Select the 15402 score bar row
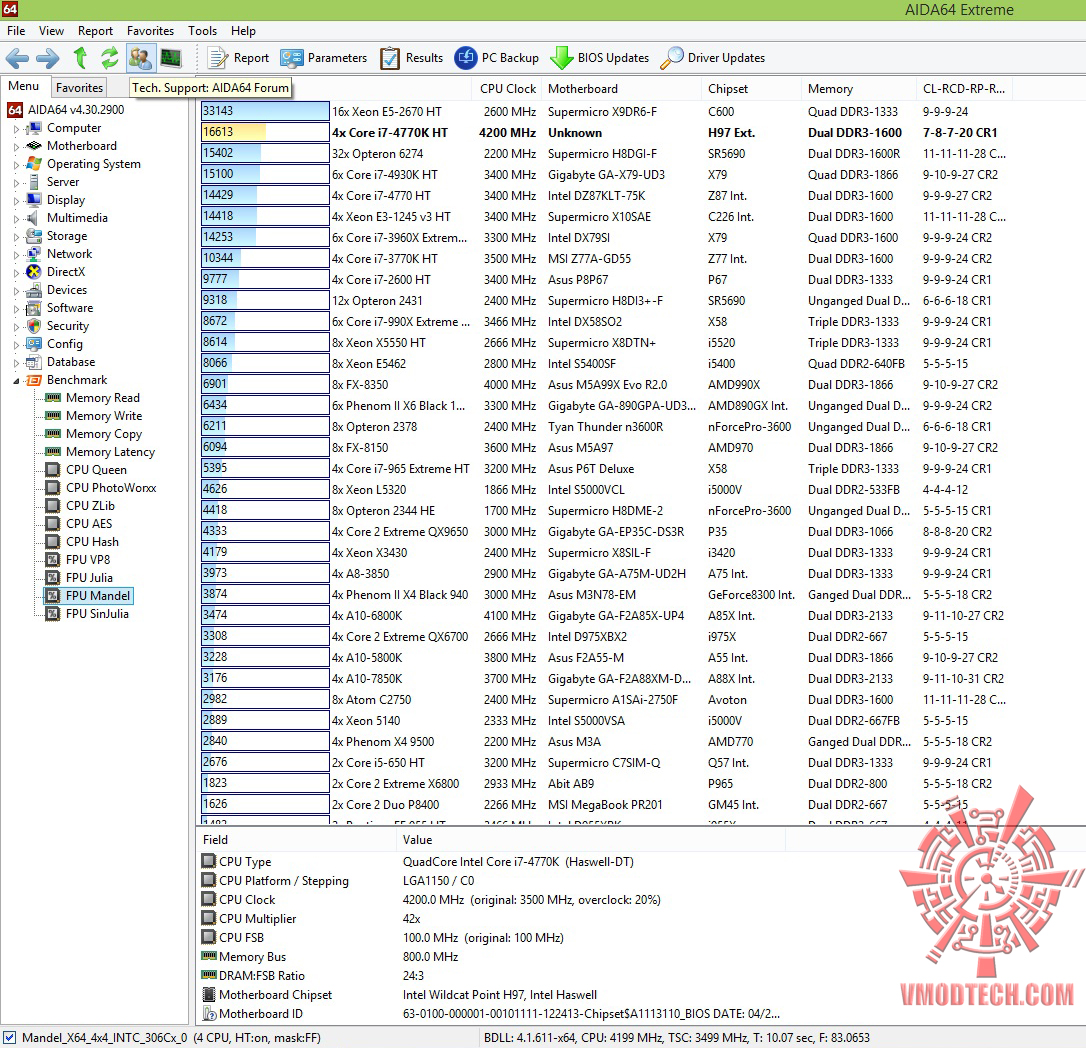Image resolution: width=1086 pixels, height=1048 pixels. [x=265, y=153]
